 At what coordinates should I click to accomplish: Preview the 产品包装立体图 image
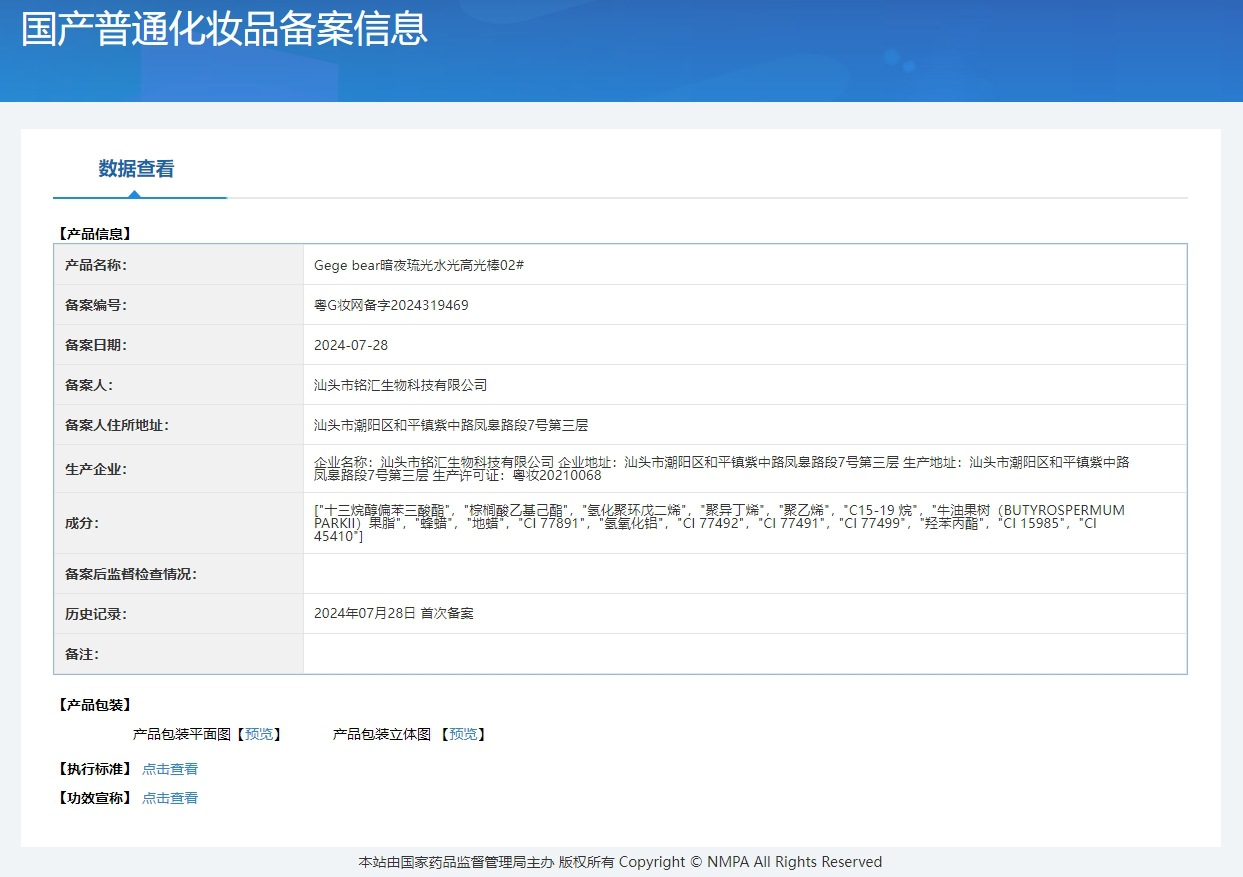463,734
